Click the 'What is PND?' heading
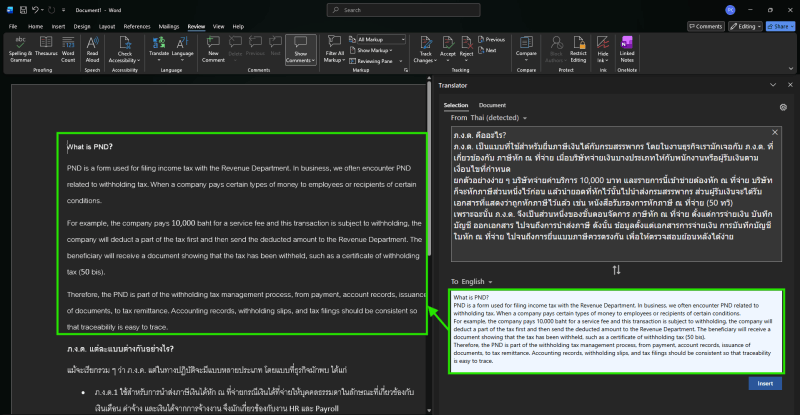Screen dimensions: 800x415 point(90,147)
